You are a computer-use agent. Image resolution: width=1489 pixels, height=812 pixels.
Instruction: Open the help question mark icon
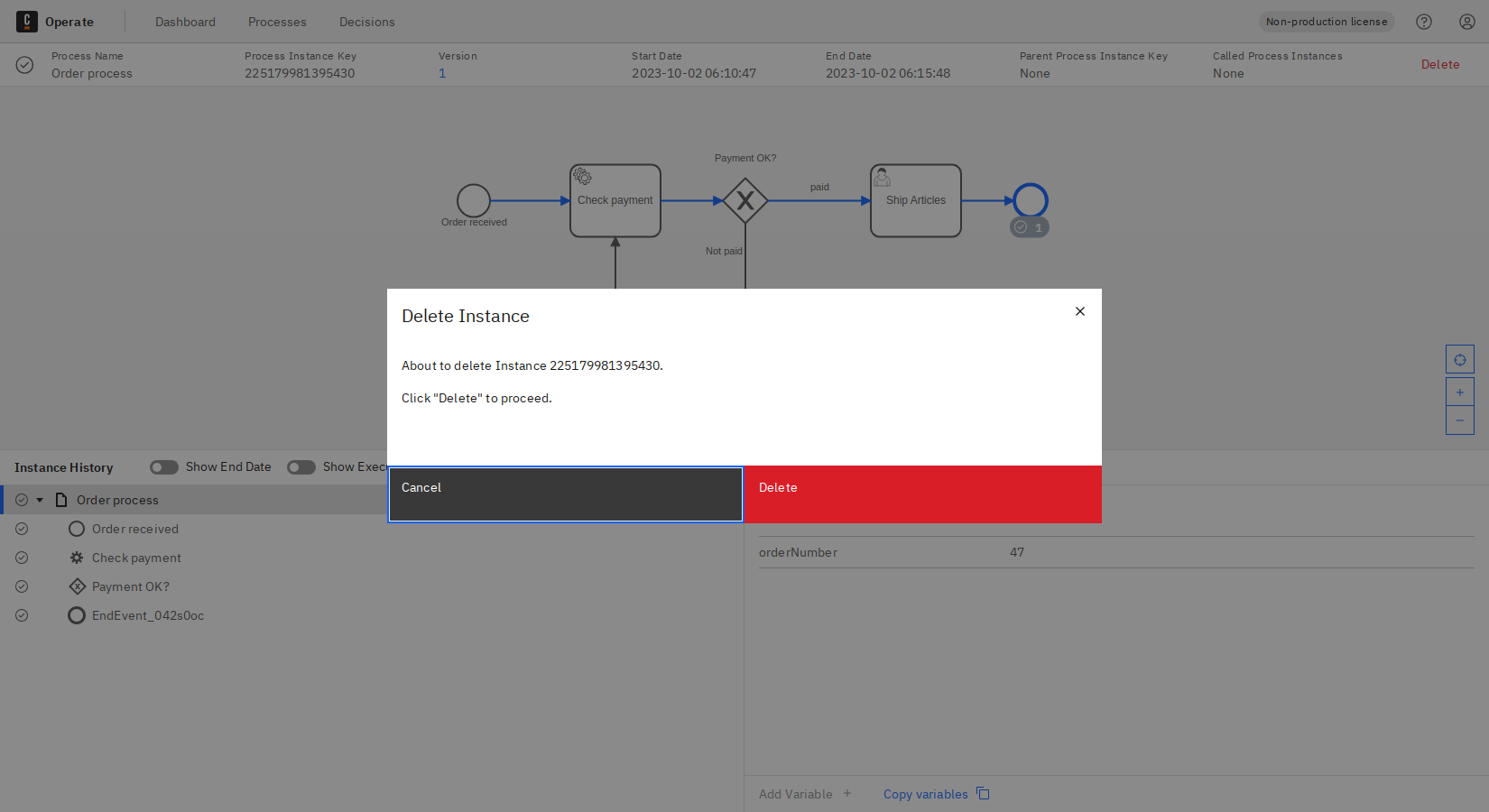[x=1424, y=21]
